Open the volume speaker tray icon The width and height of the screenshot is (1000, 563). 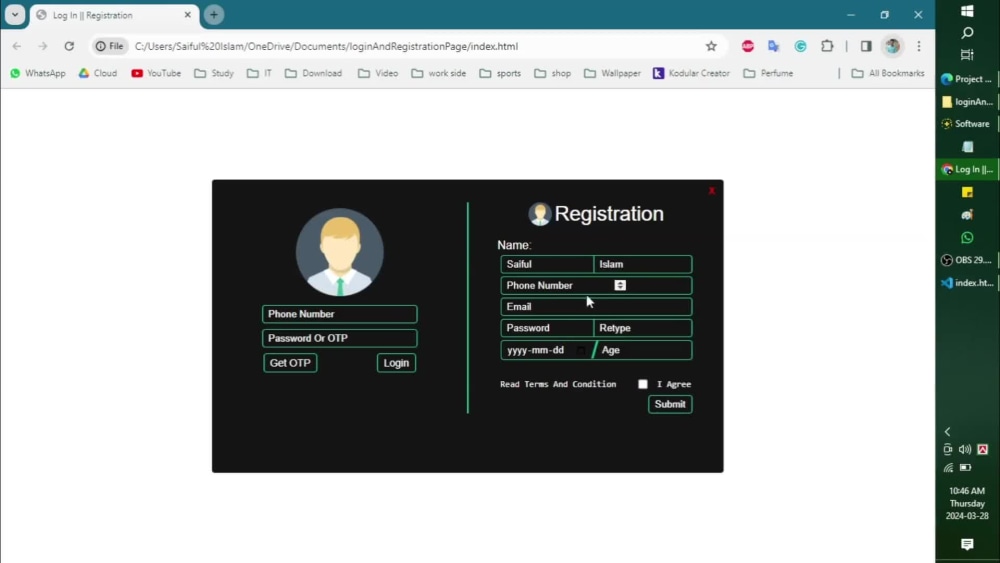(x=965, y=450)
